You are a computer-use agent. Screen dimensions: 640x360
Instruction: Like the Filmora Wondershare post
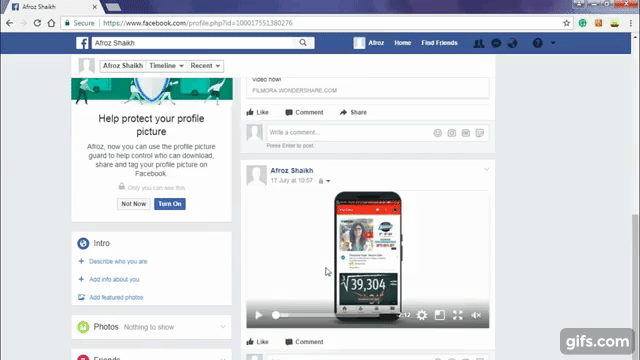(x=258, y=112)
